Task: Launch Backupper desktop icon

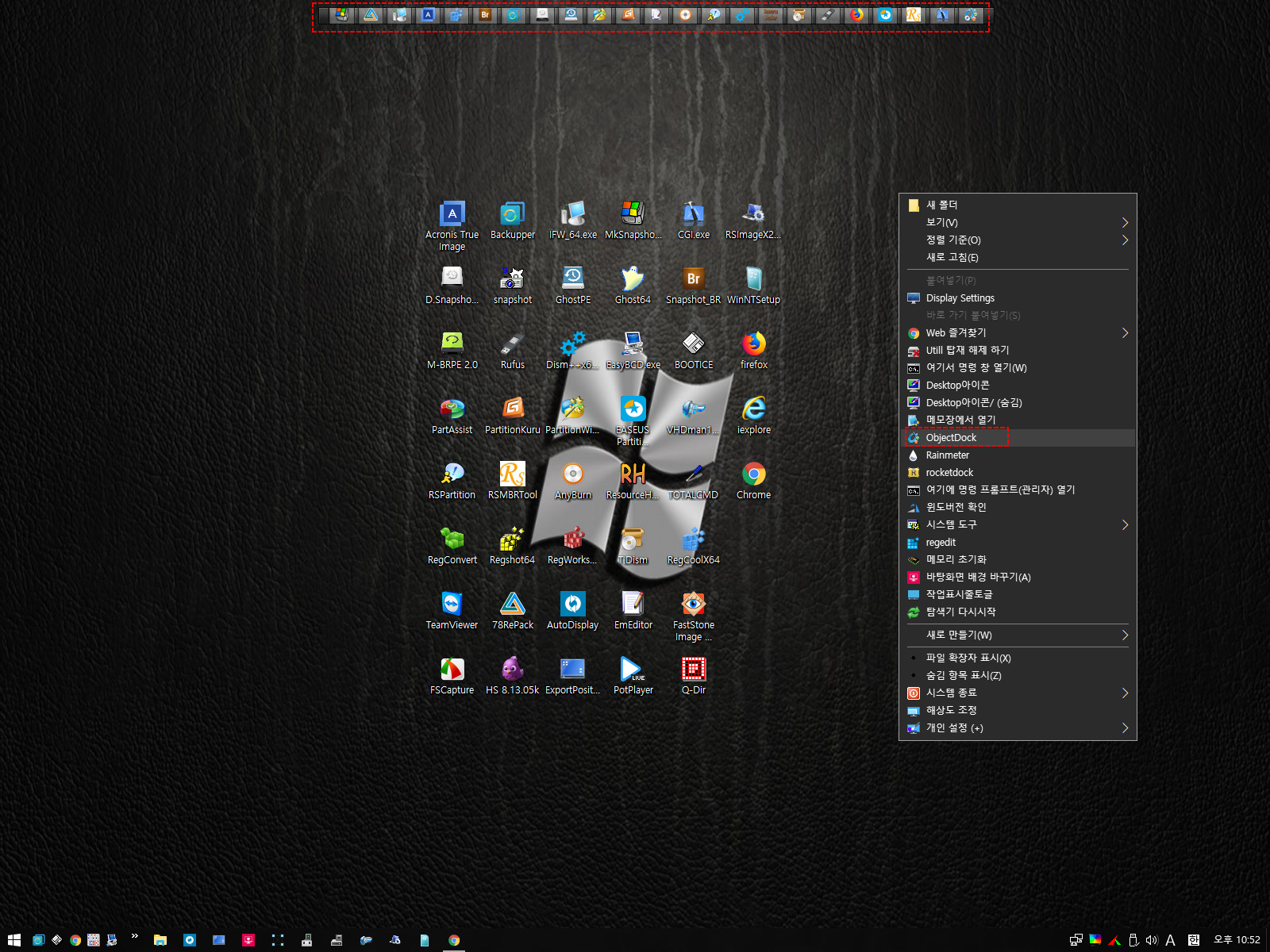Action: pos(513,221)
